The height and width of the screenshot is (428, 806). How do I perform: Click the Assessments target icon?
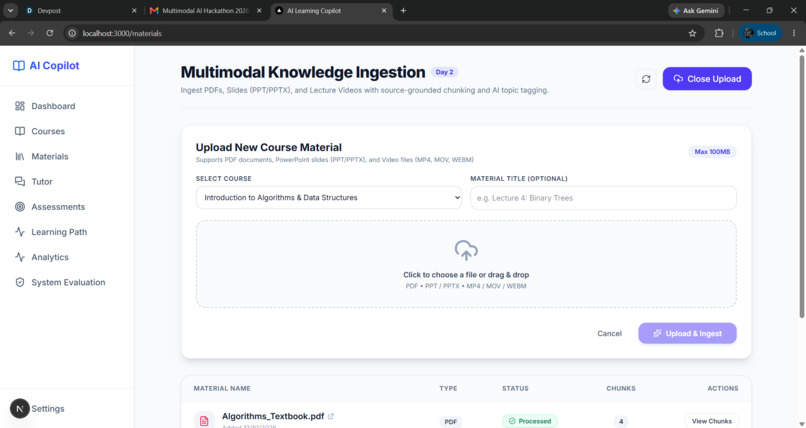(x=20, y=207)
